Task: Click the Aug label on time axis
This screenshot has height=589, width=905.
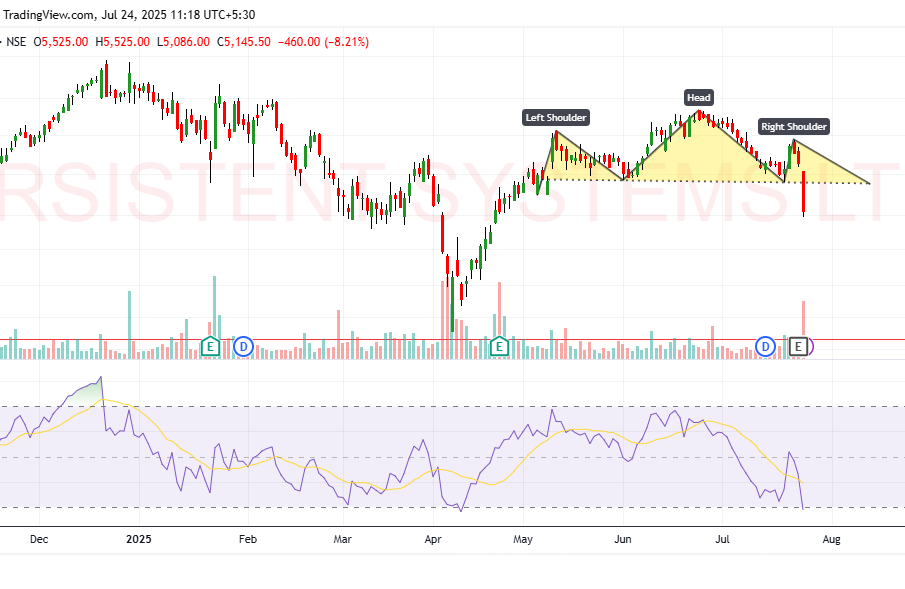Action: pos(830,539)
